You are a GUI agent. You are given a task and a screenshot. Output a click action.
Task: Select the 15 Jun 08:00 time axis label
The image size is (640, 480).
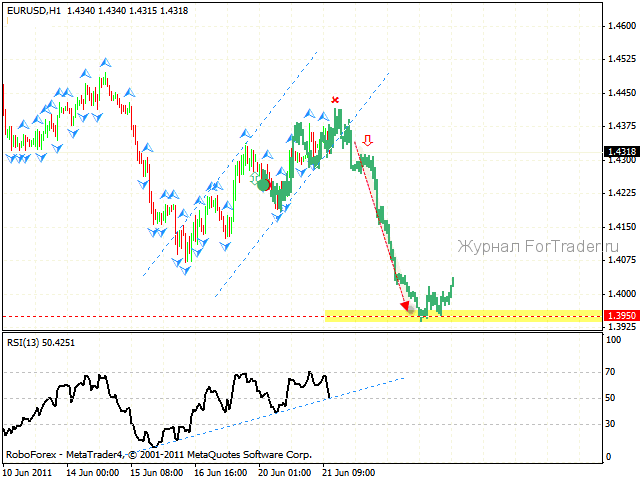157,473
